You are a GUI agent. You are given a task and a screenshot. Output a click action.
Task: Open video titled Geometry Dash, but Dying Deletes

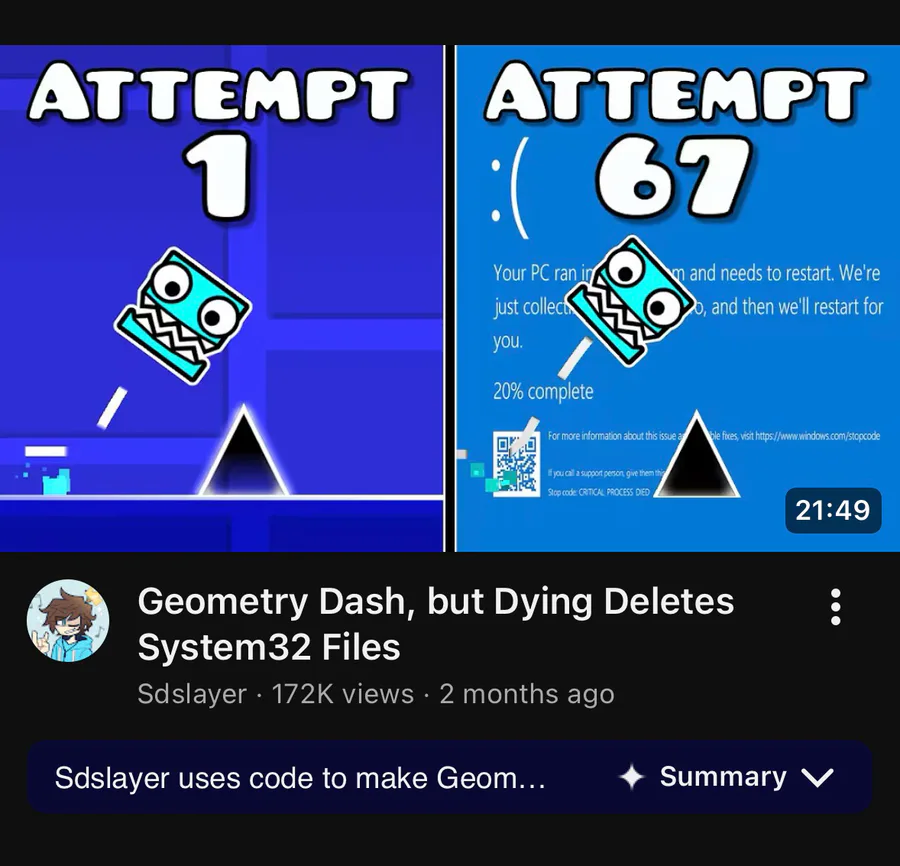436,624
